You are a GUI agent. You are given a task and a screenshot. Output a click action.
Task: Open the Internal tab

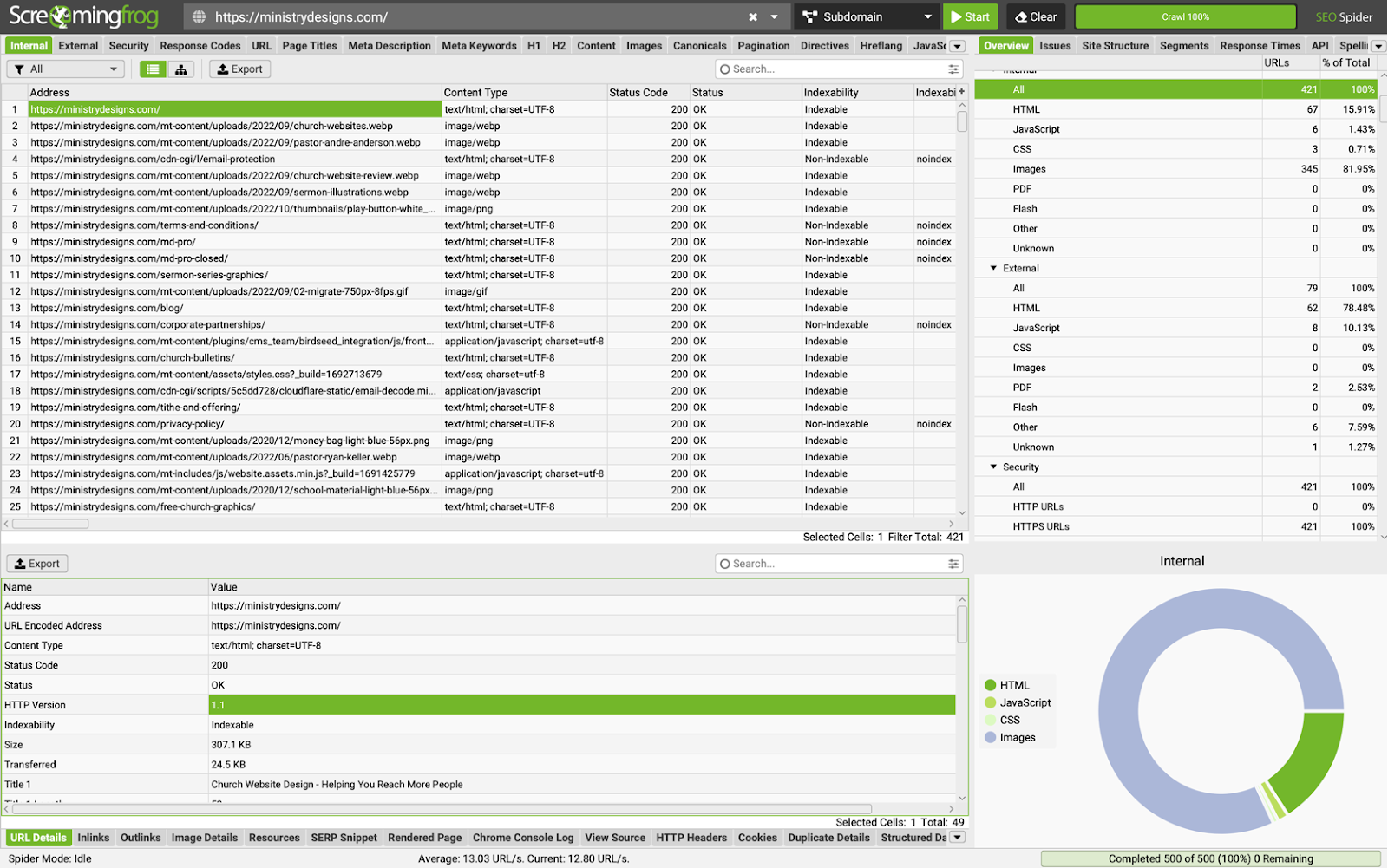29,46
